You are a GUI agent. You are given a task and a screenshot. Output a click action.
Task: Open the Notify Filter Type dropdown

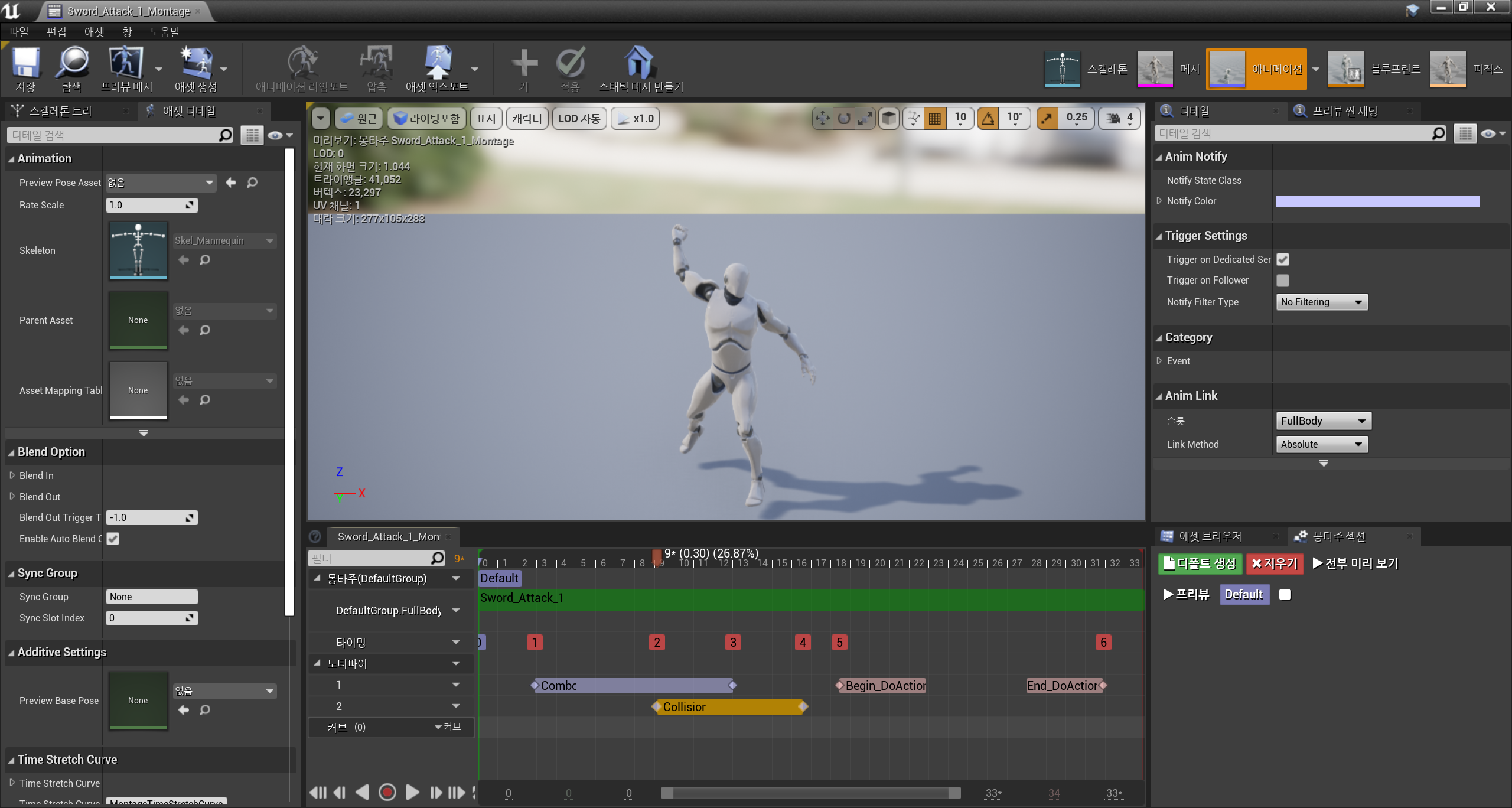(x=1321, y=302)
